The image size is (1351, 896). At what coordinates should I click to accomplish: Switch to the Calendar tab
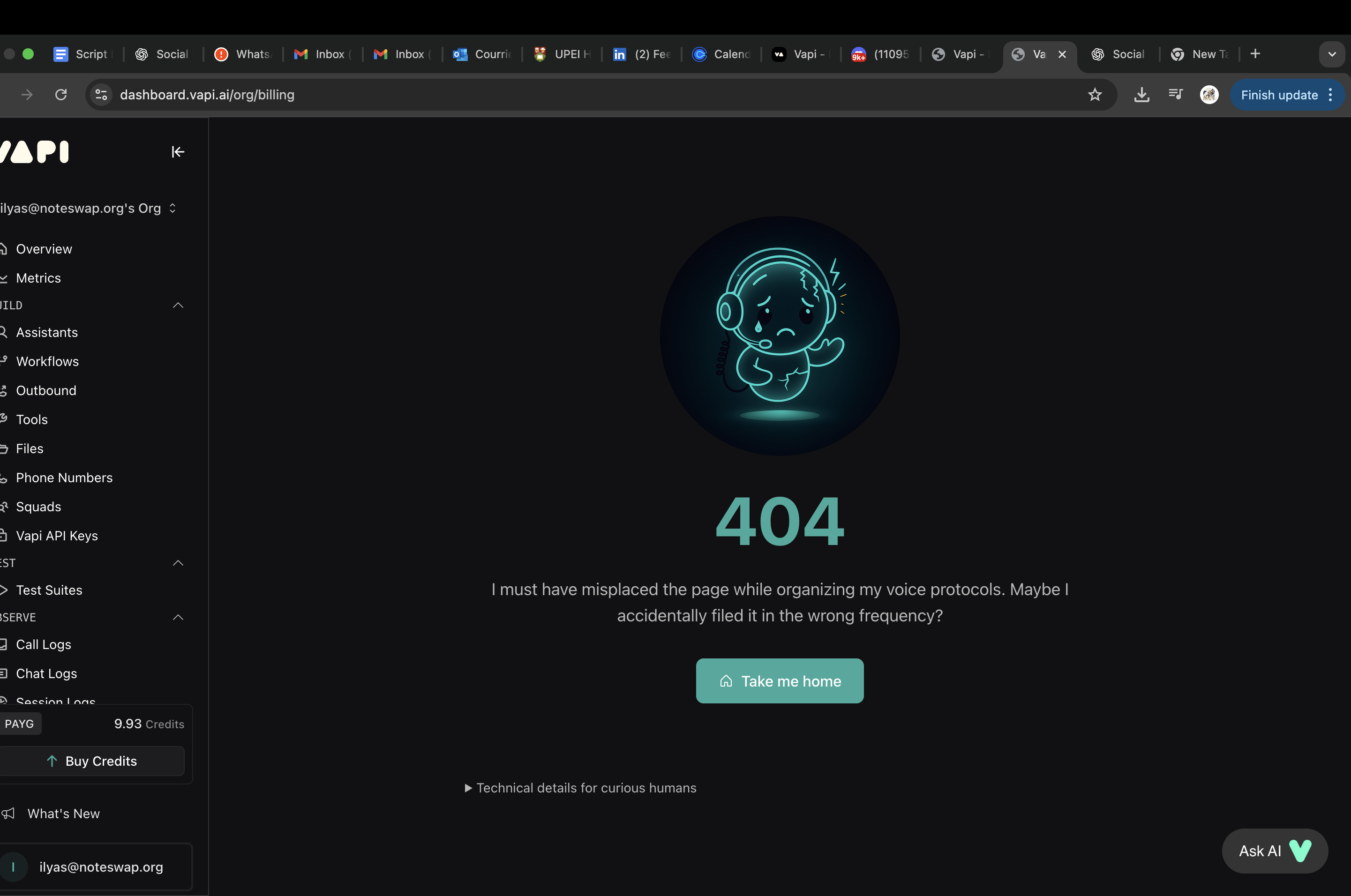(722, 54)
